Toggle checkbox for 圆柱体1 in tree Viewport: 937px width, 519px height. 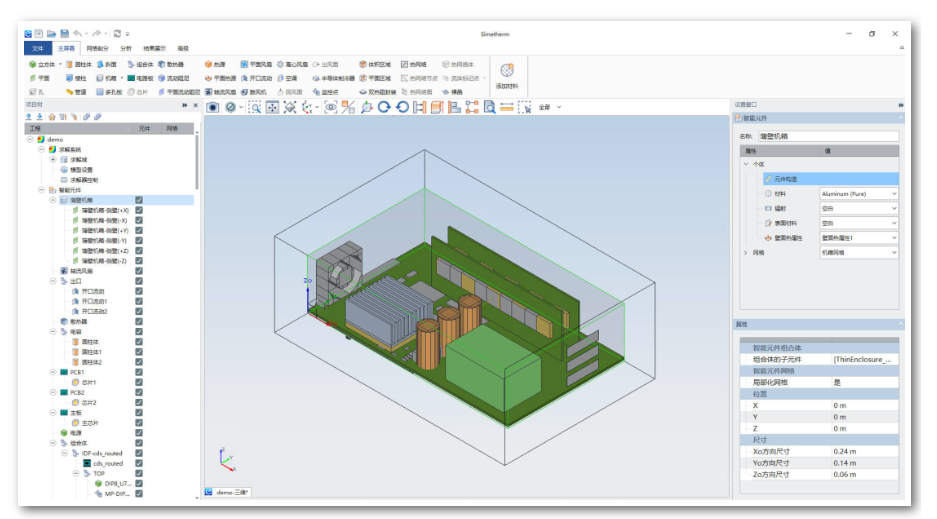click(139, 352)
